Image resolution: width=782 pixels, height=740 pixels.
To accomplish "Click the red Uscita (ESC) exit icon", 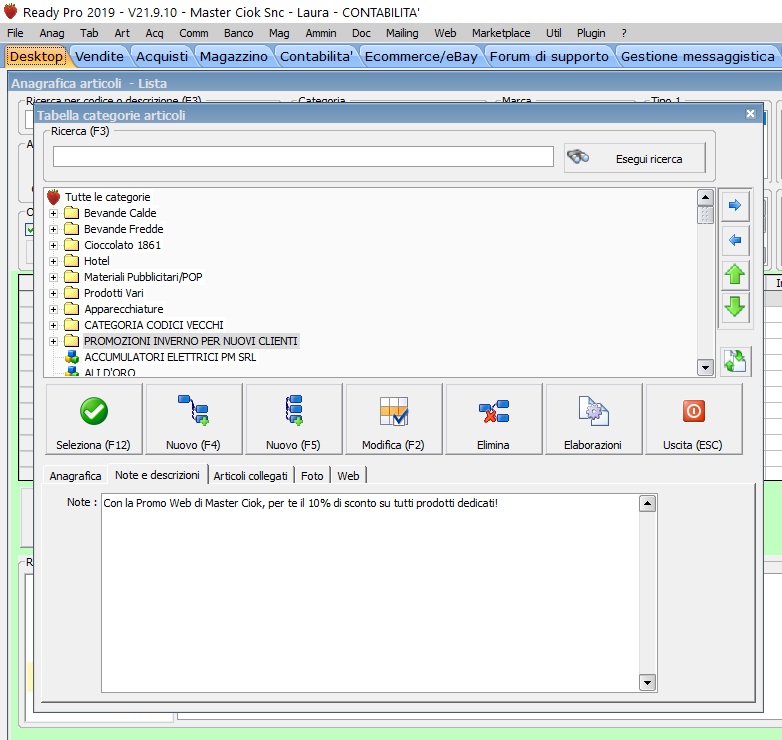I will point(694,411).
